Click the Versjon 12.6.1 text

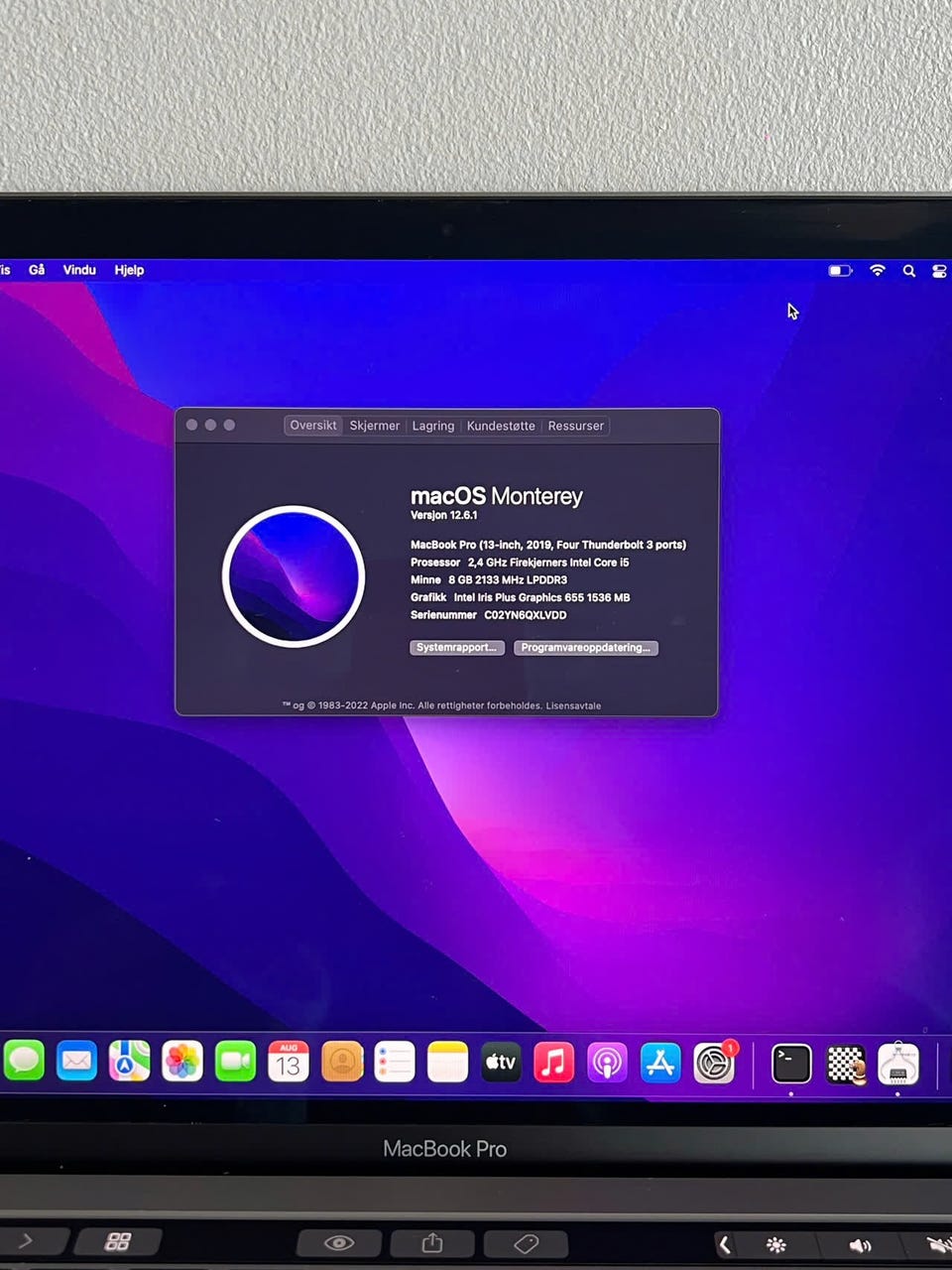[x=444, y=515]
